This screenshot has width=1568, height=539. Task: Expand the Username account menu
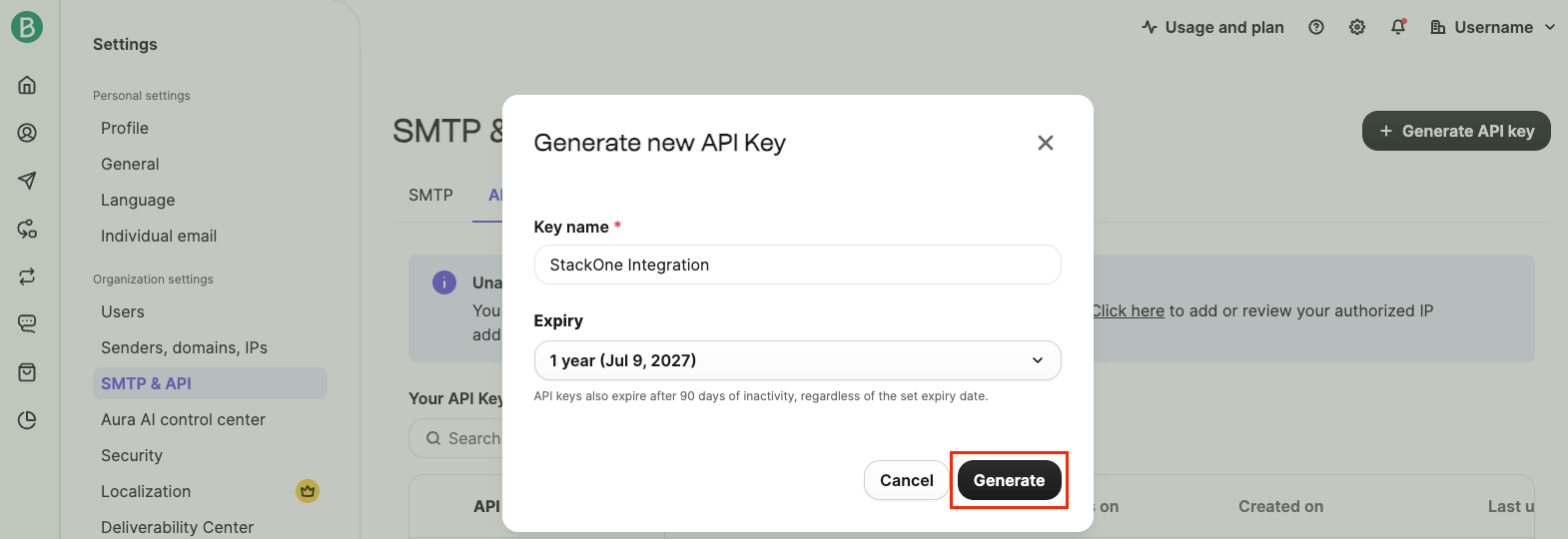coord(1493,27)
